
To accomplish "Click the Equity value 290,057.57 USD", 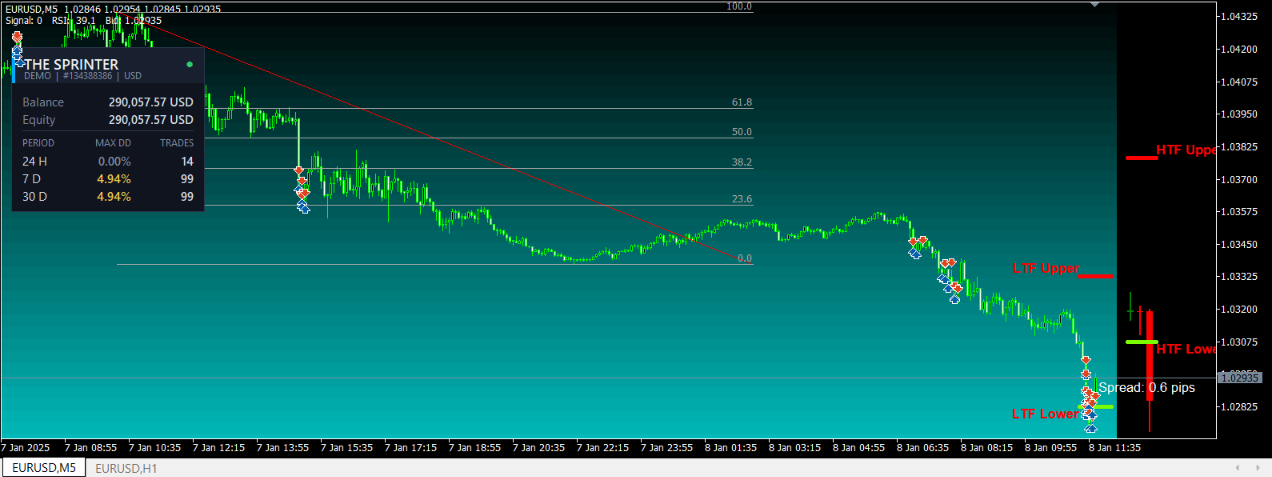I will coord(151,120).
